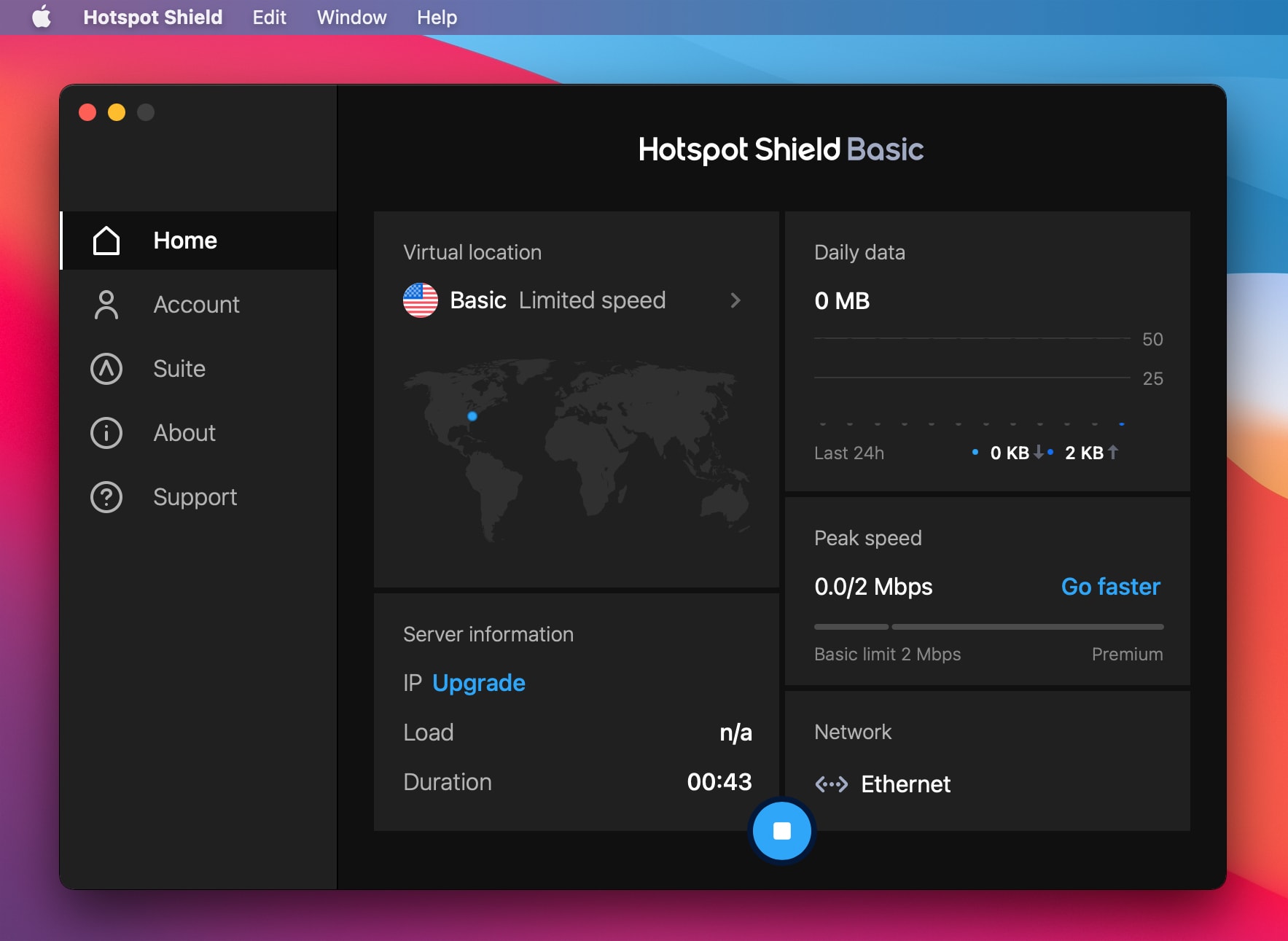Click the Suite icon in sidebar
The image size is (1288, 941).
[x=106, y=369]
